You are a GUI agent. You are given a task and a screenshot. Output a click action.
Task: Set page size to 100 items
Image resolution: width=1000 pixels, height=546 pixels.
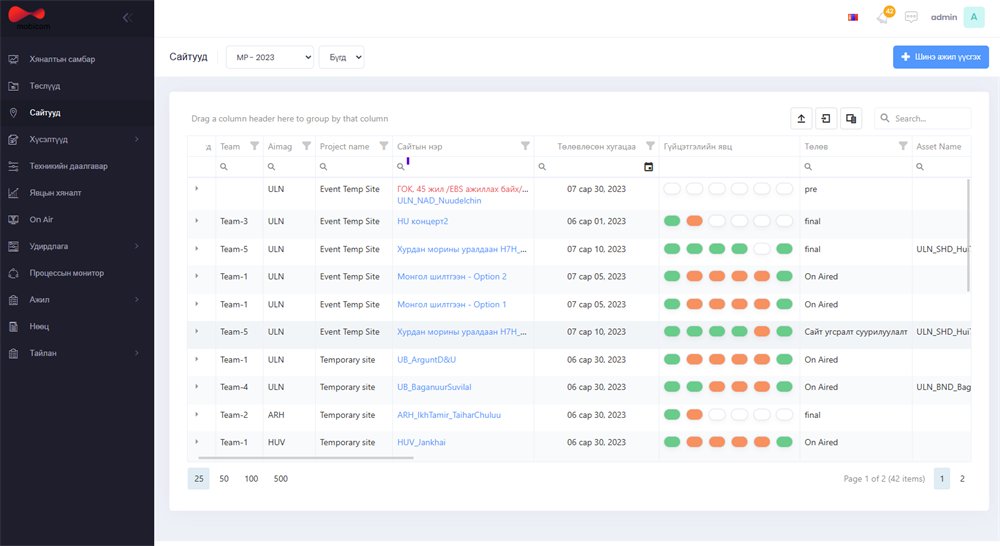(x=251, y=478)
